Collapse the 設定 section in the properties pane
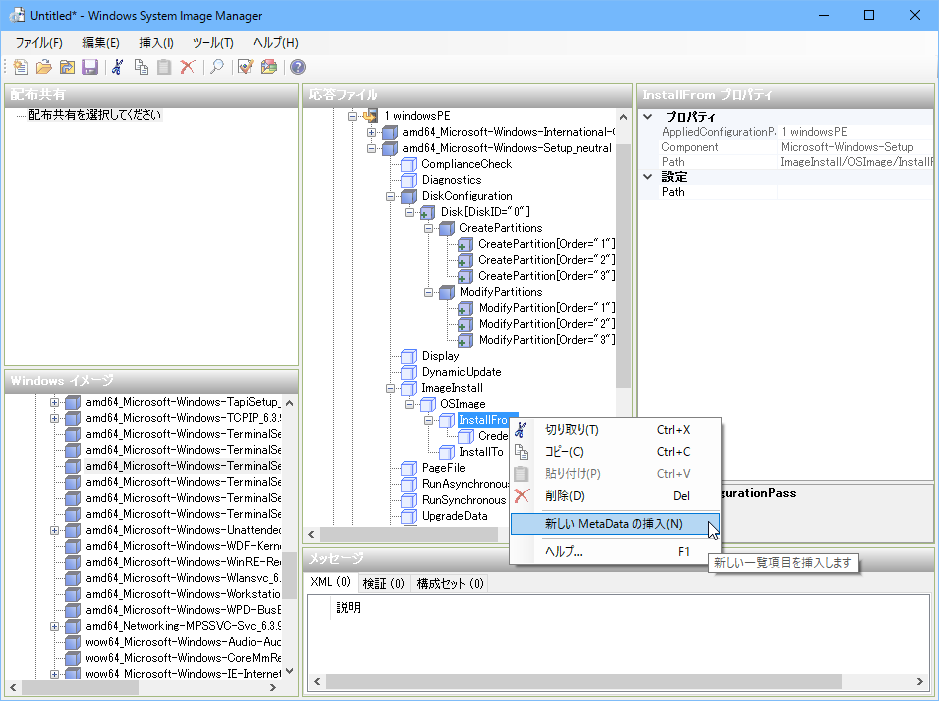This screenshot has height=701, width=939. pos(648,177)
